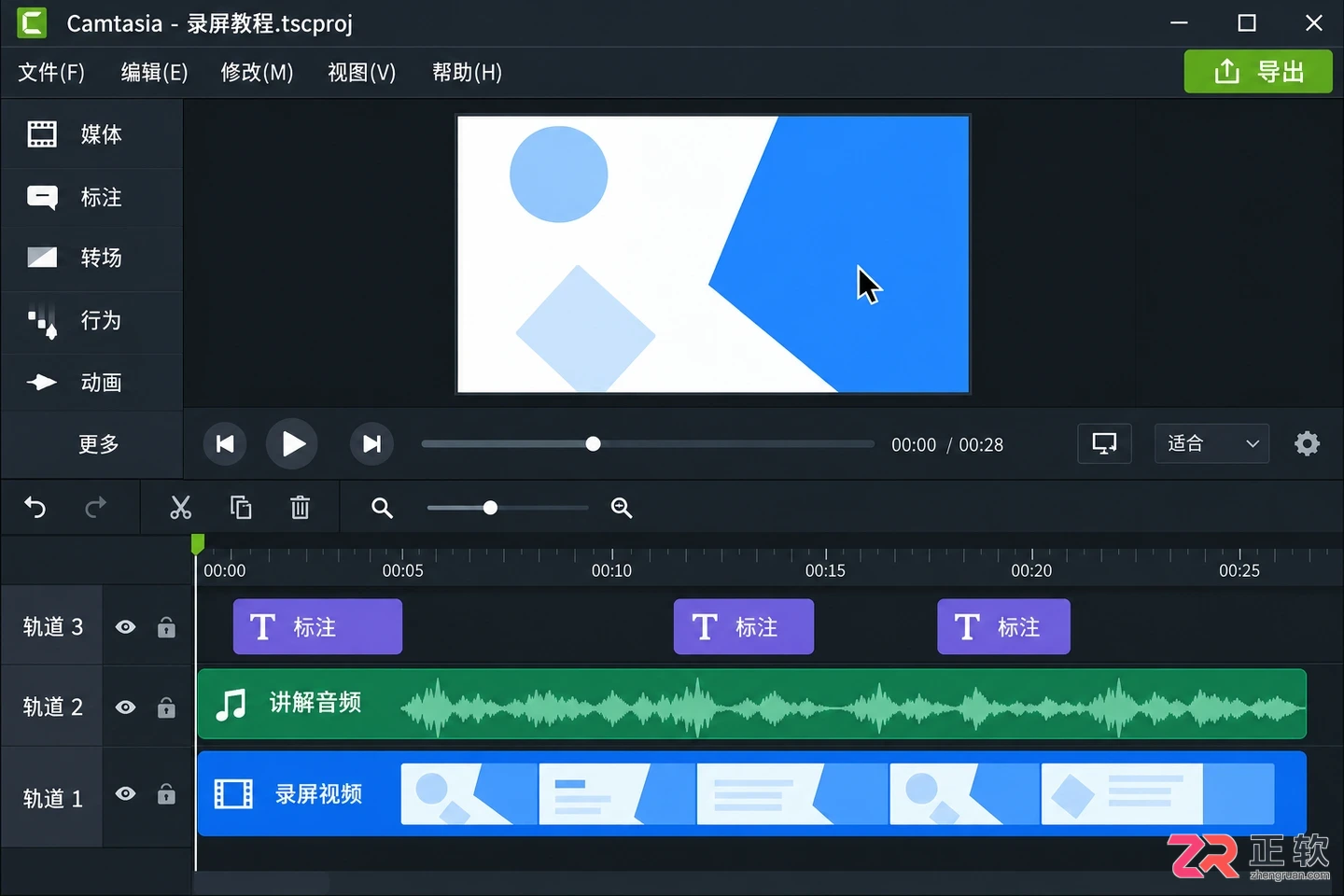Lock 轨道 3 with the padlock
The width and height of the screenshot is (1344, 896).
pyautogui.click(x=166, y=627)
